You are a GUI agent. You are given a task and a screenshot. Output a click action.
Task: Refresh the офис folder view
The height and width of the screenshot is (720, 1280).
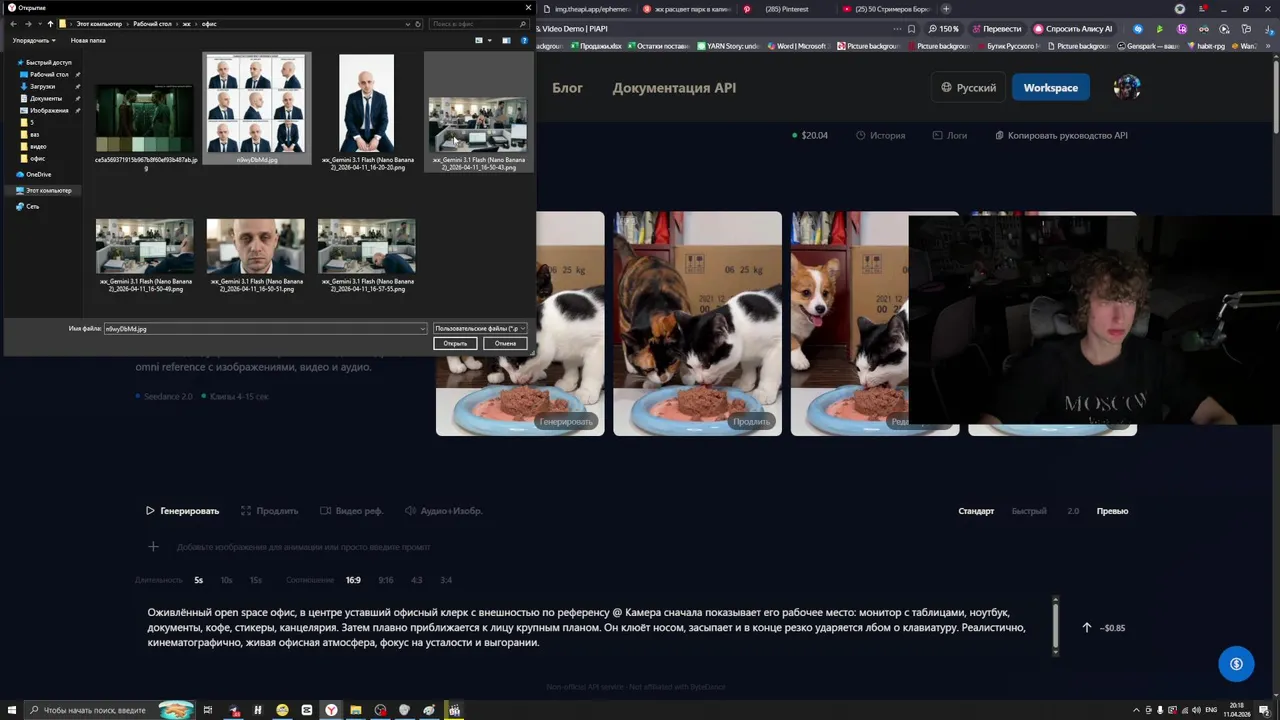click(418, 24)
